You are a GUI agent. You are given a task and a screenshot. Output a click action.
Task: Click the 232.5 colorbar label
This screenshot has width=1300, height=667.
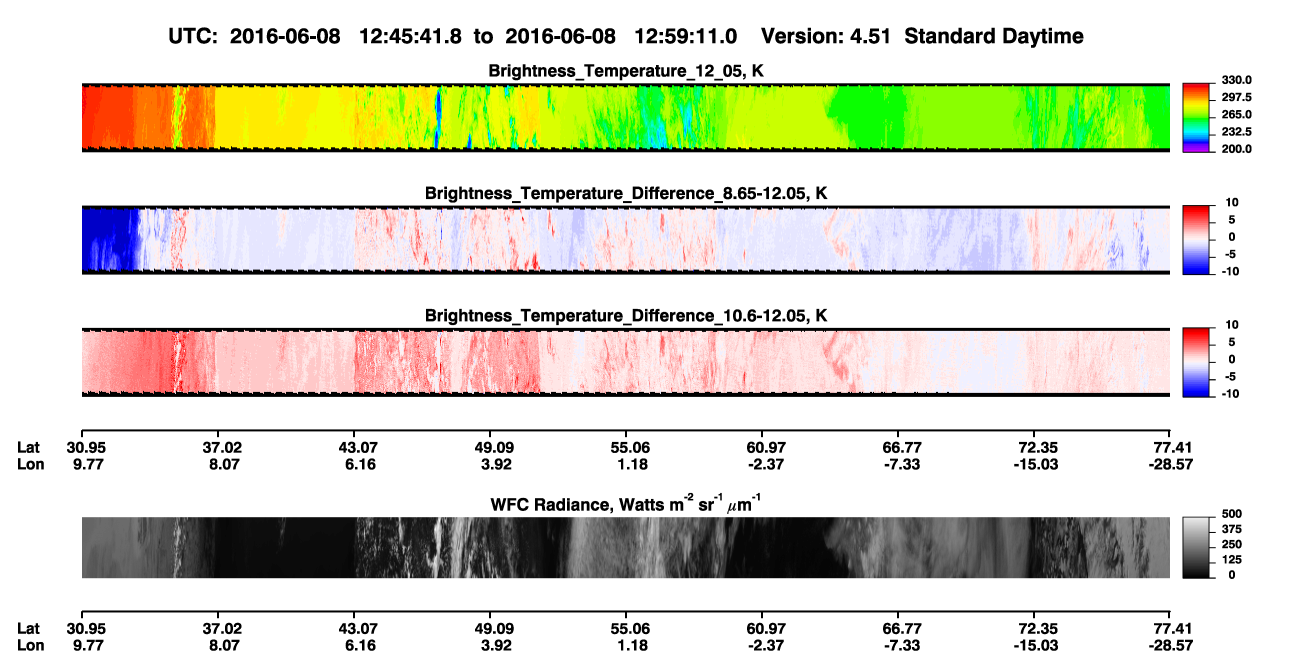pos(1238,132)
